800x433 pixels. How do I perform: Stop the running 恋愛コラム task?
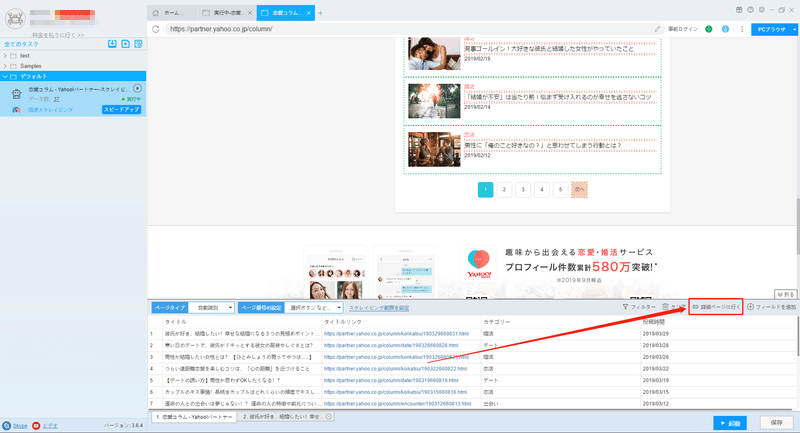(x=137, y=88)
